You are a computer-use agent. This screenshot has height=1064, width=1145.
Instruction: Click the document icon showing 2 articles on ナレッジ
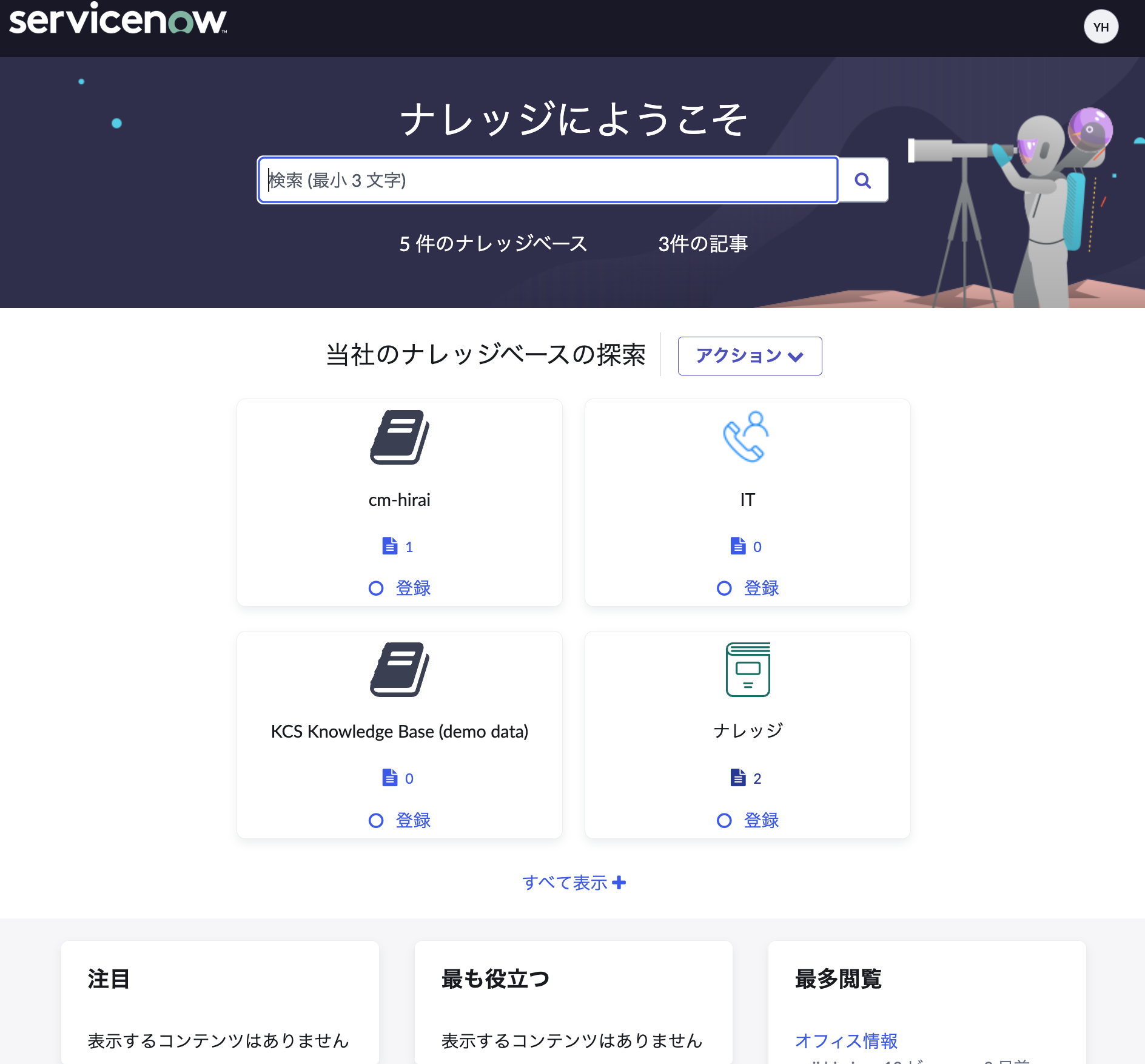pos(737,778)
